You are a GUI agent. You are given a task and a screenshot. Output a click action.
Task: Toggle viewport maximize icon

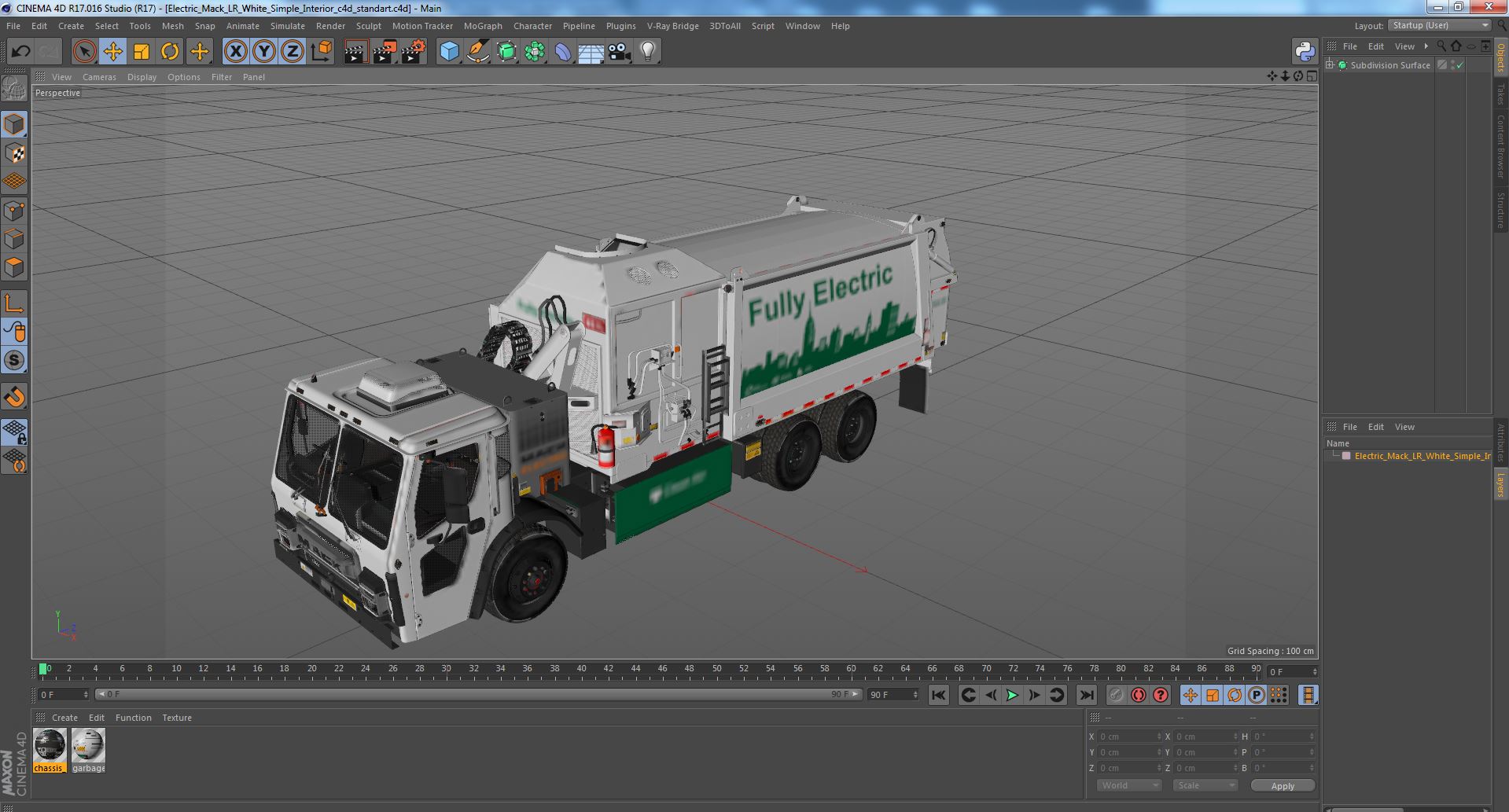(x=1311, y=76)
